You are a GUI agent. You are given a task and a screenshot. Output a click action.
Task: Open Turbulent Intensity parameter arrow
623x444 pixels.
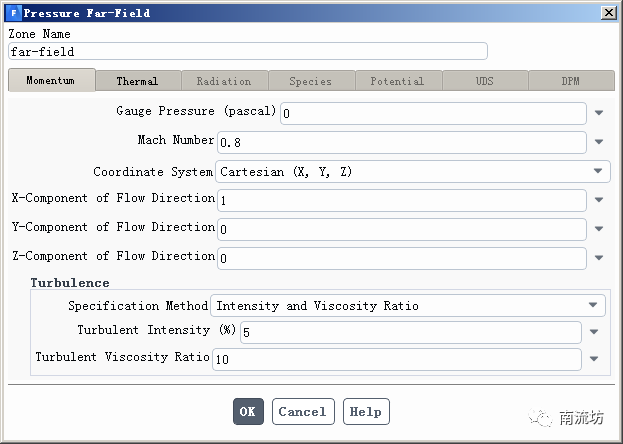click(594, 332)
